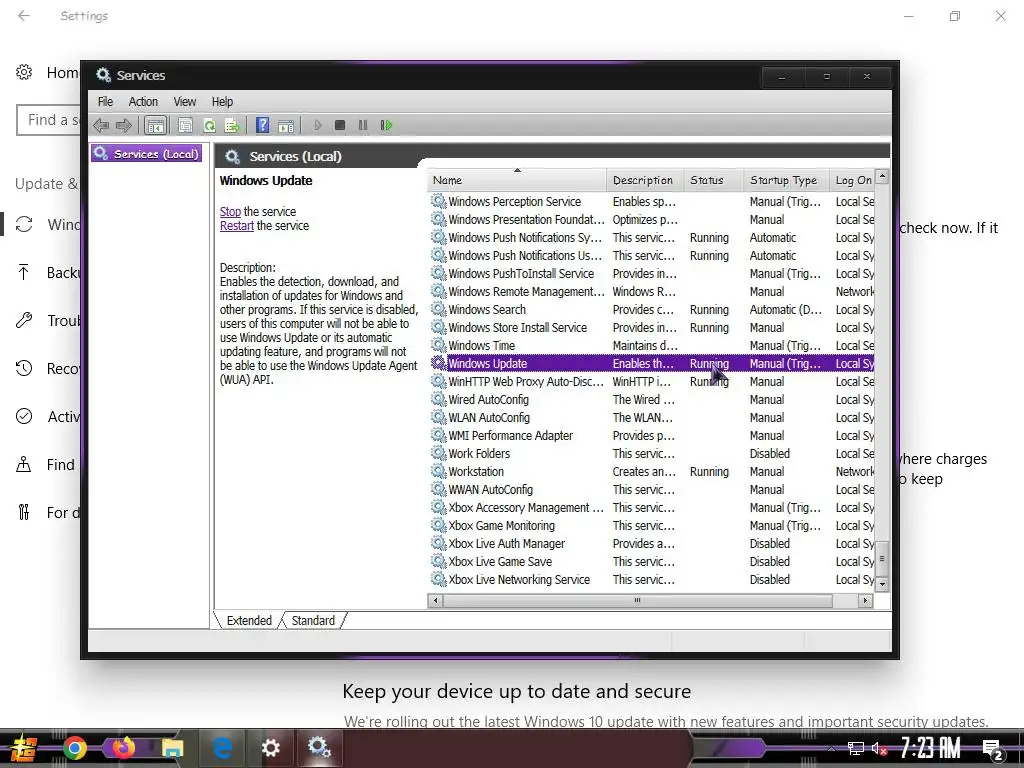Select the Windows Perception Service row
This screenshot has width=1024, height=768.
pos(652,202)
